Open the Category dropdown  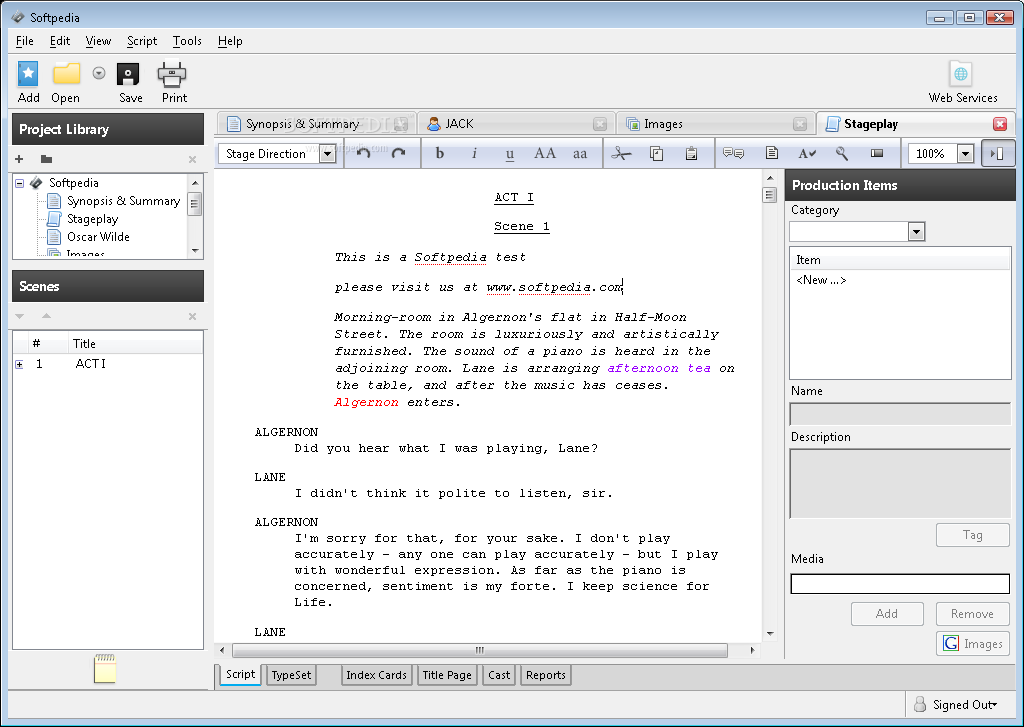click(x=916, y=231)
